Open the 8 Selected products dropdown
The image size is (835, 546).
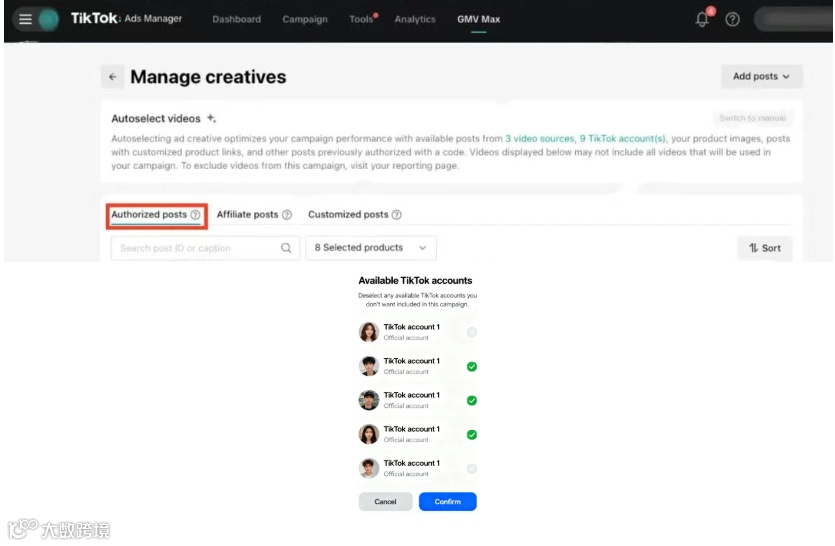(x=371, y=248)
